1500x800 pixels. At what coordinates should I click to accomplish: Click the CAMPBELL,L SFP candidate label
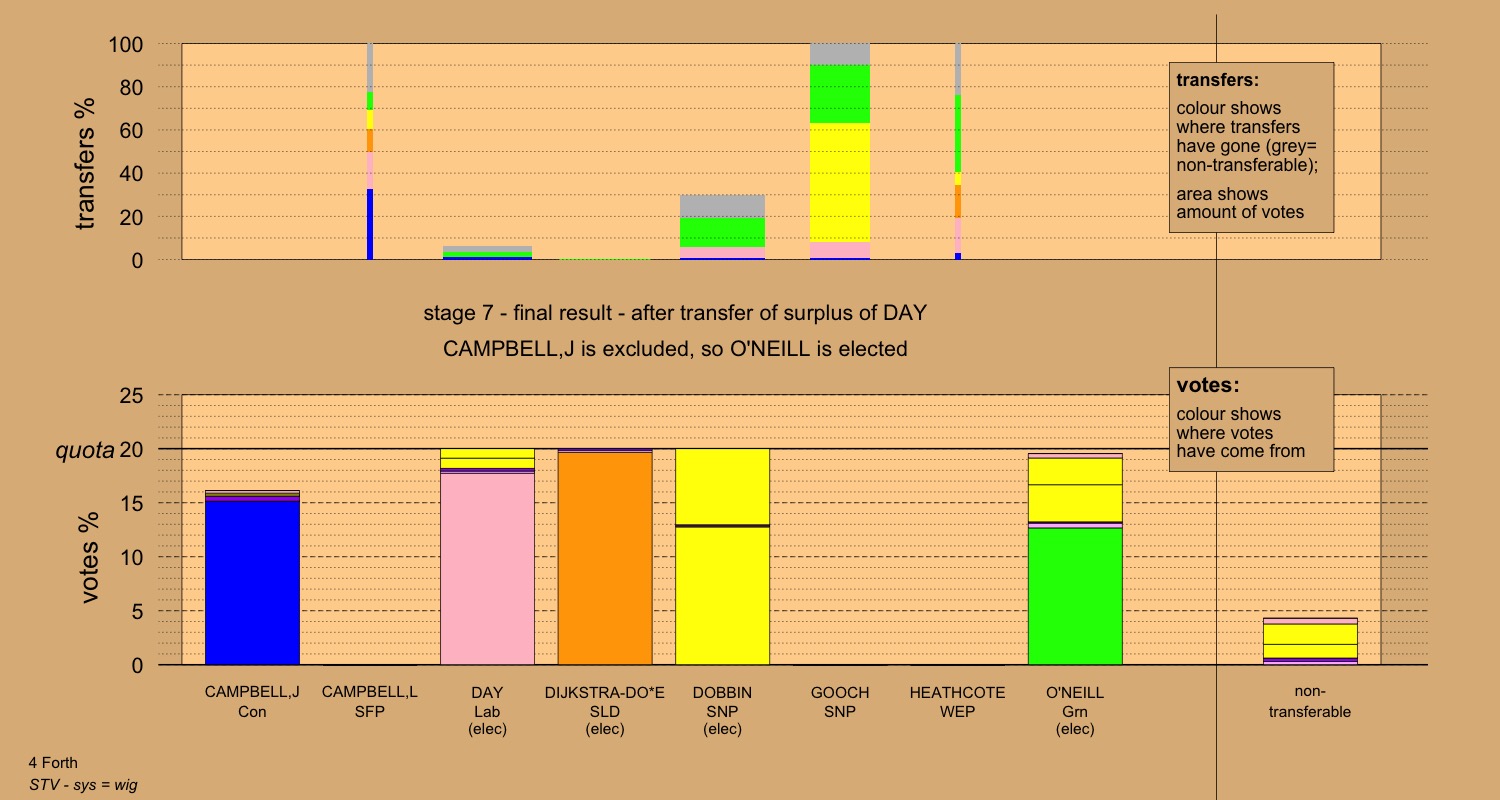pos(370,702)
